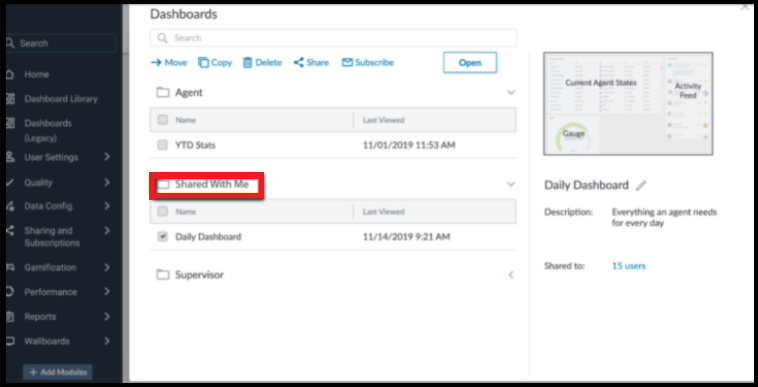The image size is (758, 387).
Task: Click the Dashboards (Legacy) sidebar icon
Action: point(10,123)
